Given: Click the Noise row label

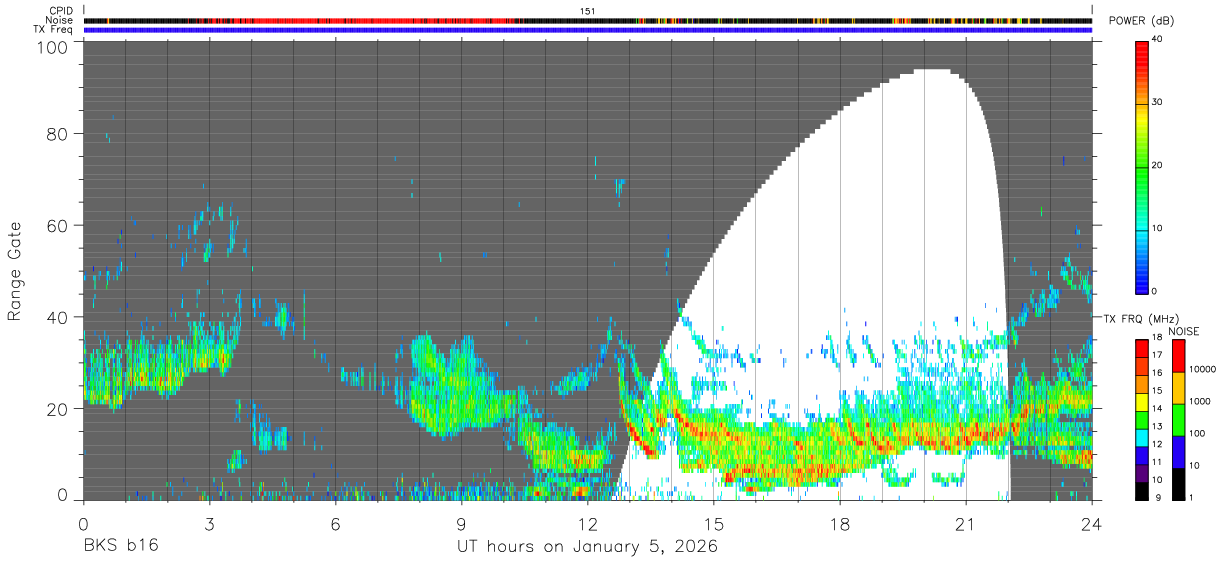Looking at the screenshot, I should click(x=60, y=20).
